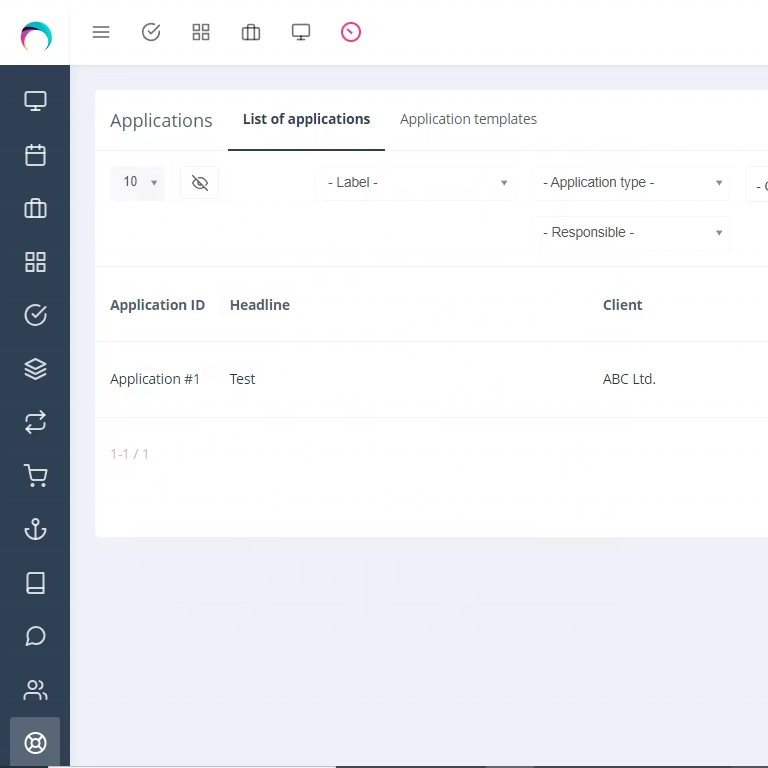Screen dimensions: 768x768
Task: Expand the Responsible filter dropdown
Action: [631, 233]
